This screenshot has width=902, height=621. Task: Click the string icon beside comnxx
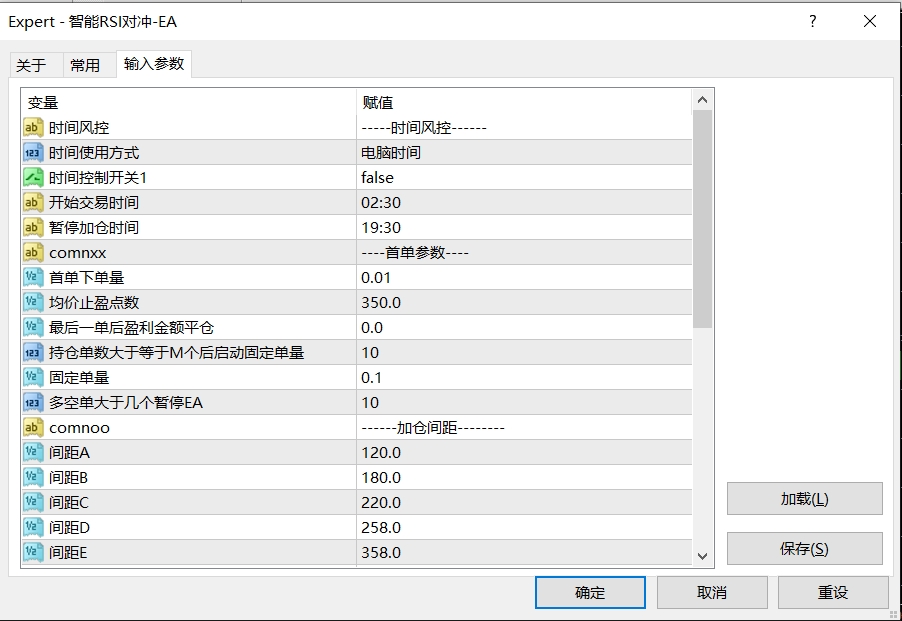tap(33, 252)
